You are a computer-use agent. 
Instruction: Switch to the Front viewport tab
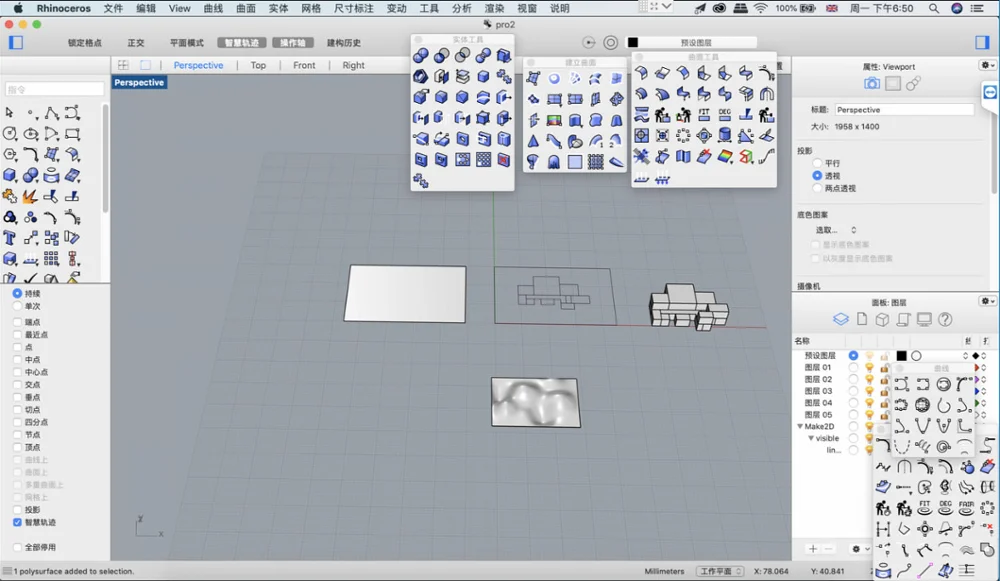pyautogui.click(x=304, y=65)
